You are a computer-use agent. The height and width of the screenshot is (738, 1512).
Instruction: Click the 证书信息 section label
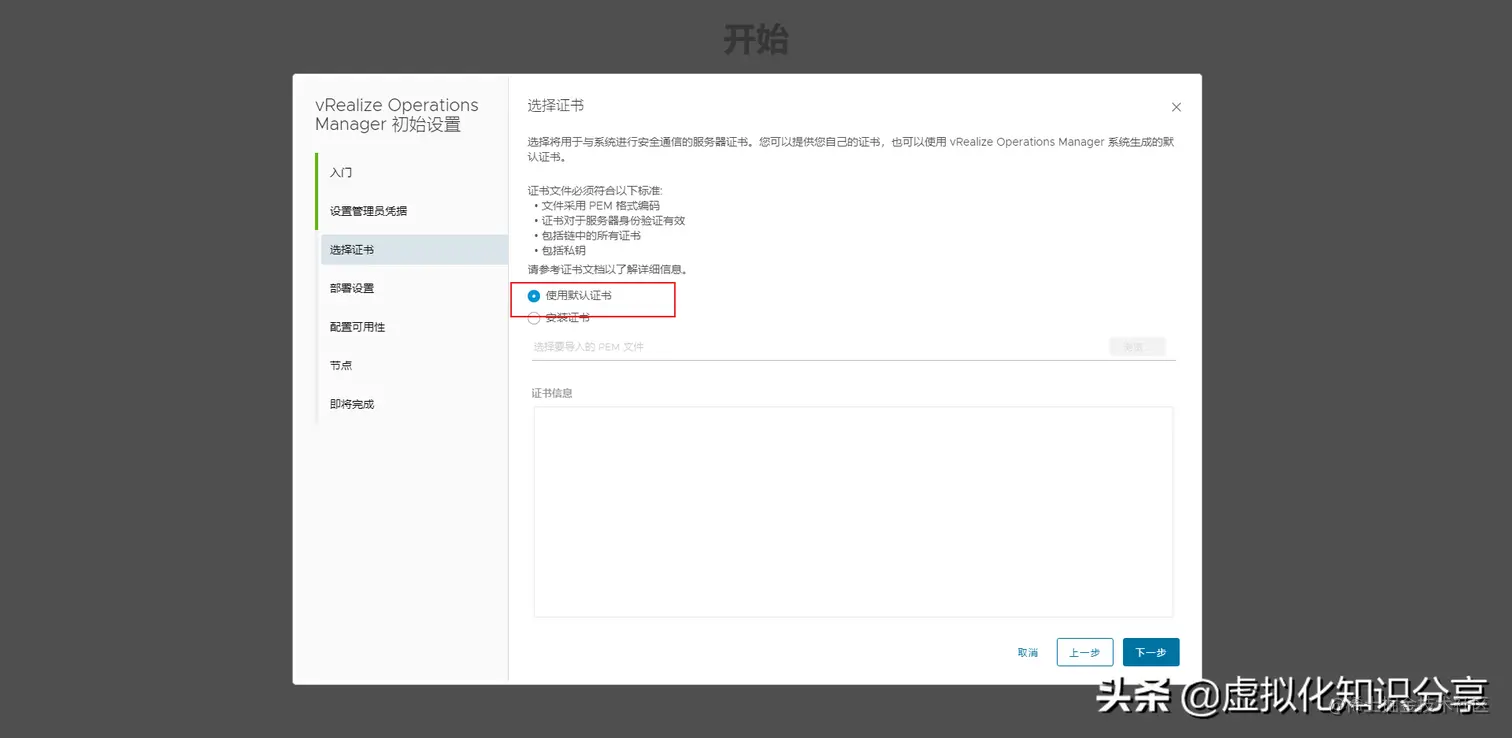(x=552, y=392)
